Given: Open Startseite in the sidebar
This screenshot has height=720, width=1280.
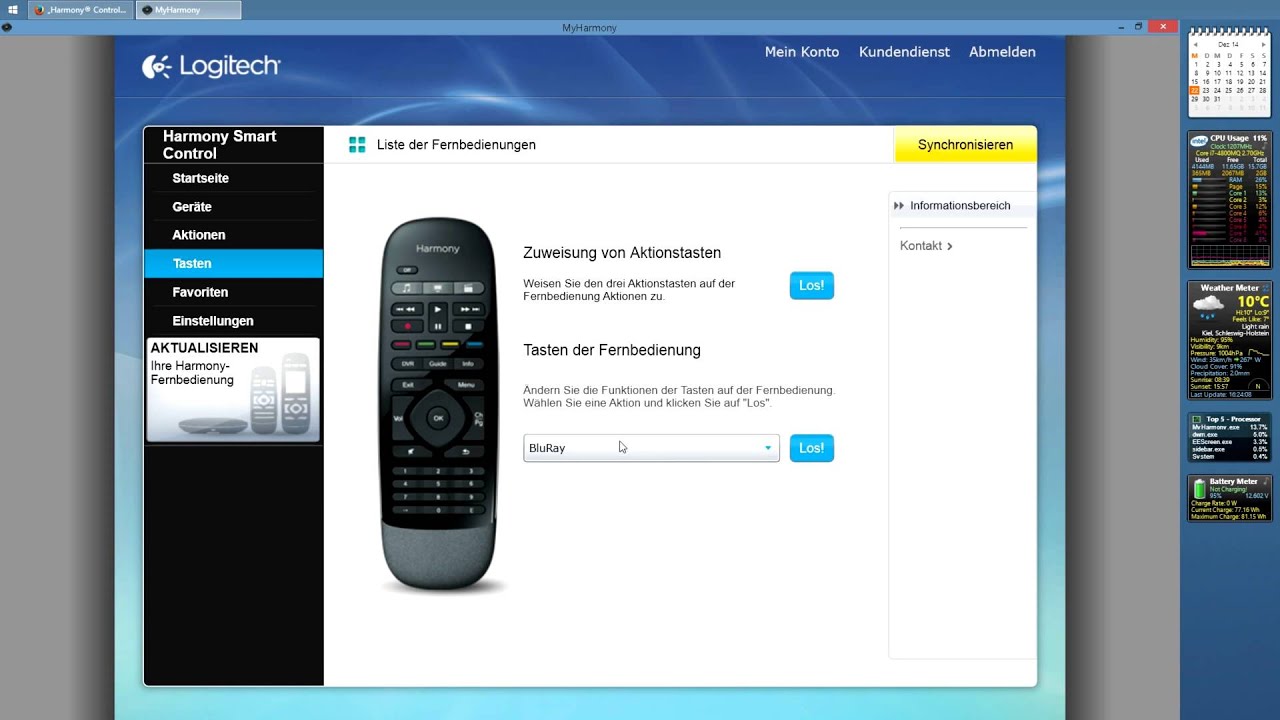Looking at the screenshot, I should point(233,178).
